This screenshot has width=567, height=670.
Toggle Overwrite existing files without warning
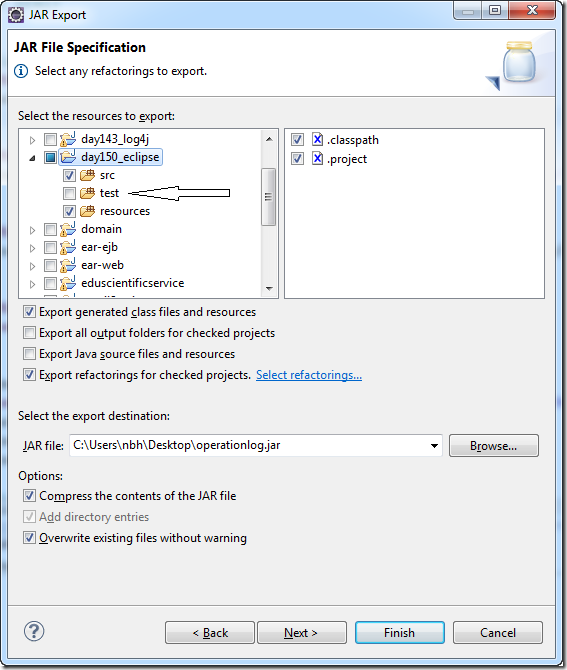click(29, 538)
